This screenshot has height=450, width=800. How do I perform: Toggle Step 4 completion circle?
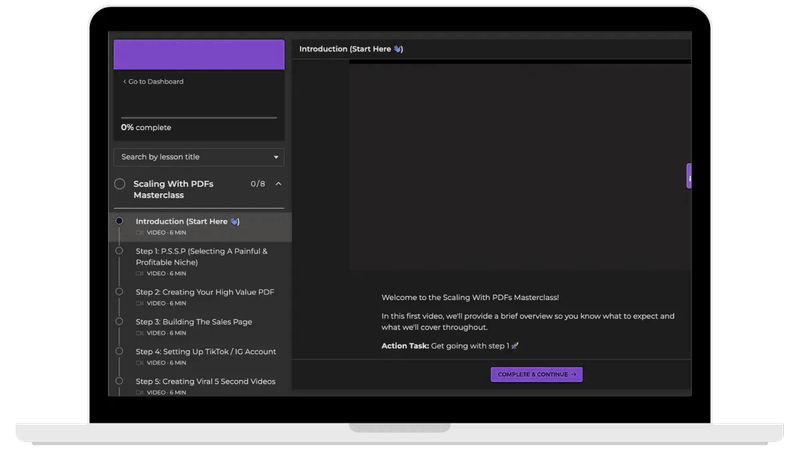pos(119,351)
